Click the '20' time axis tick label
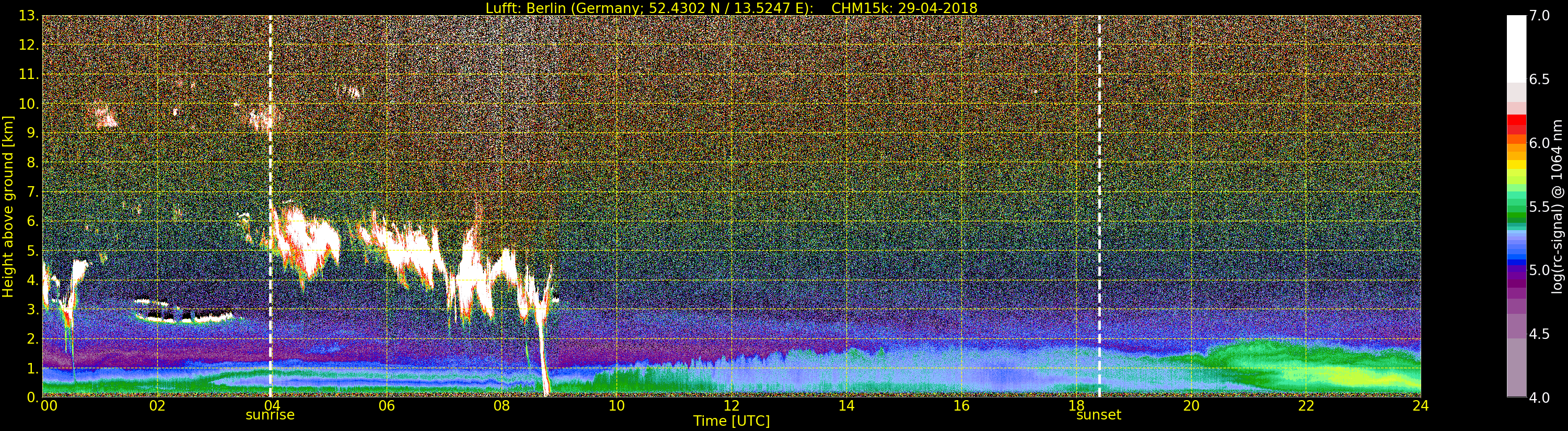 point(1191,405)
